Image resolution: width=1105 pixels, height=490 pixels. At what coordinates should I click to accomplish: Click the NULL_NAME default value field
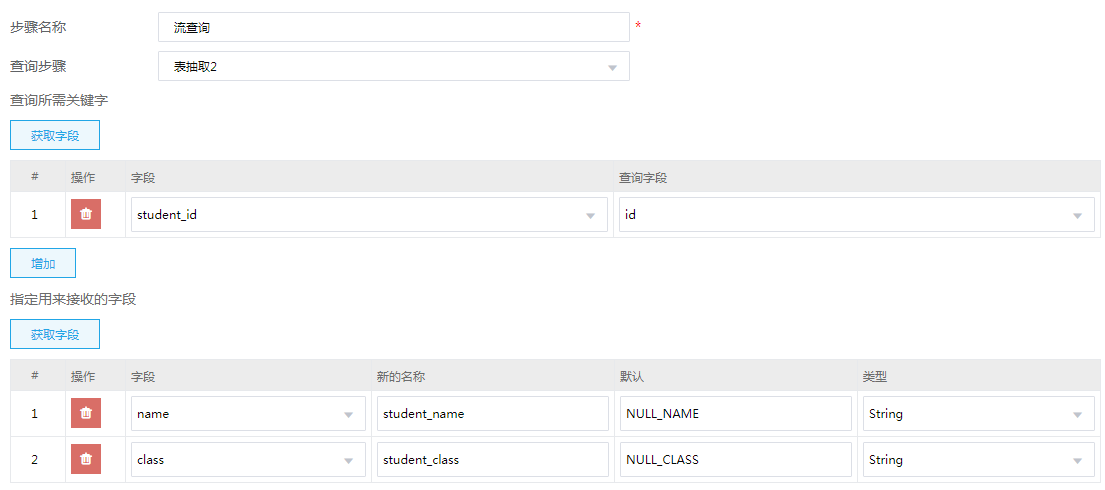click(x=736, y=414)
